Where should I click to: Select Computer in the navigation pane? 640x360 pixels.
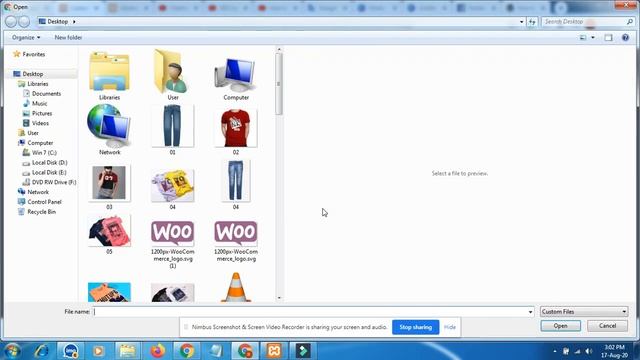pyautogui.click(x=40, y=143)
